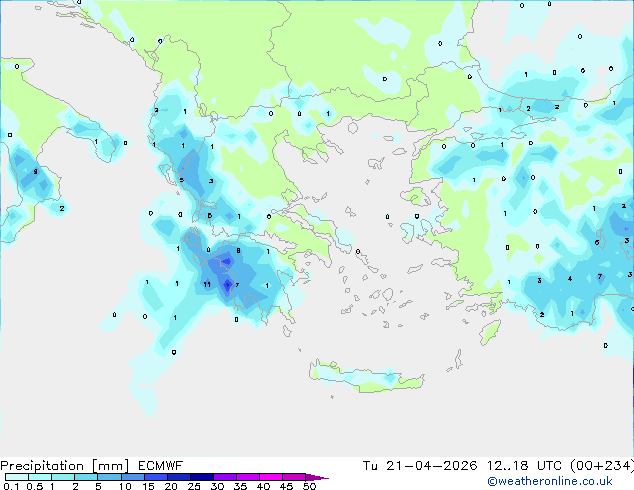The height and width of the screenshot is (490, 634).
Task: Select the 45–50 mm legend color box
Action: coord(294,477)
